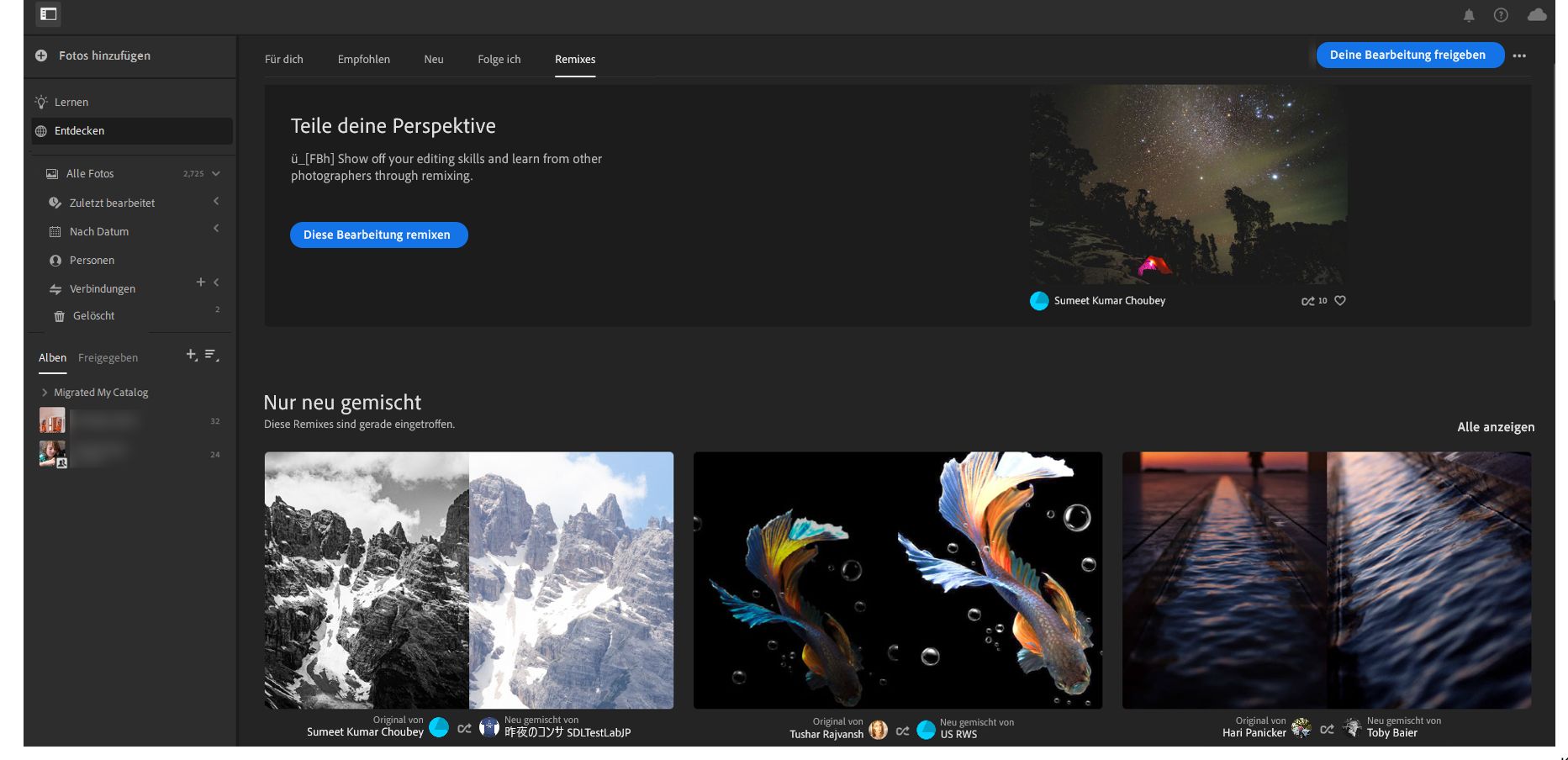
Task: Open Lernen via the lightbulb icon
Action: [40, 102]
